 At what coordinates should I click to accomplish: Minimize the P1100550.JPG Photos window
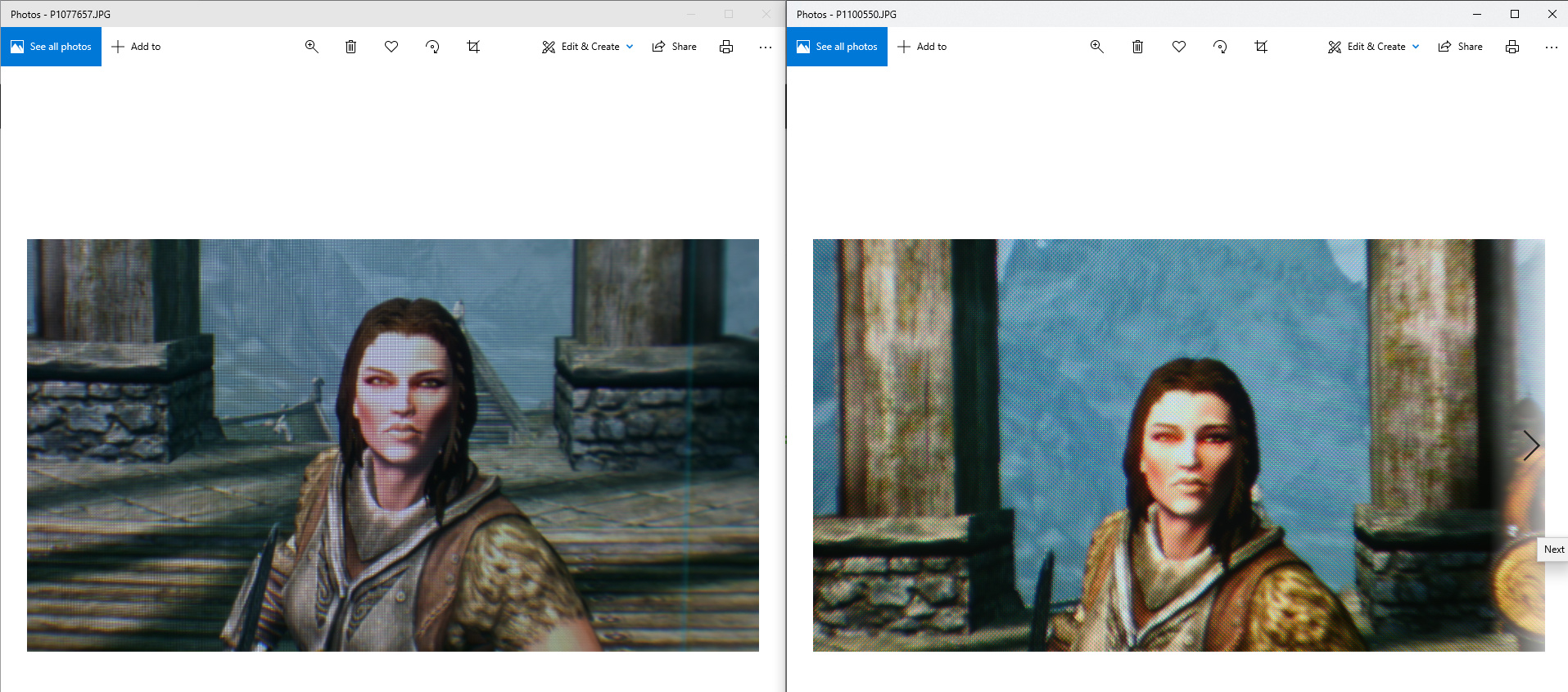(1477, 14)
